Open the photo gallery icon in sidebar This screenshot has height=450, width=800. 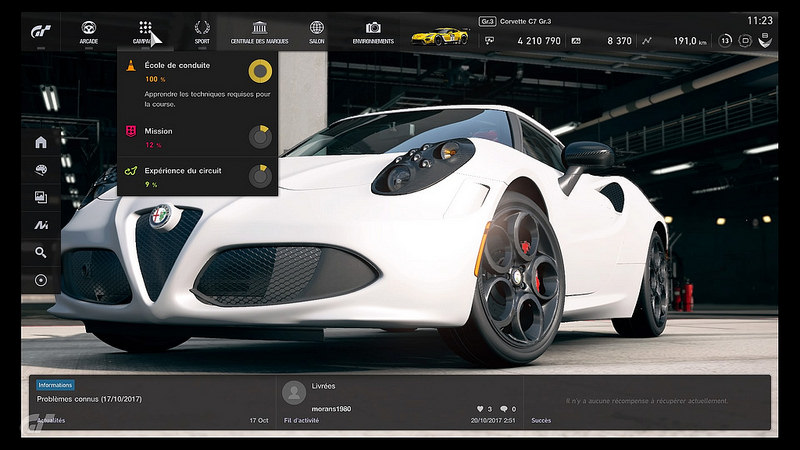coord(41,197)
